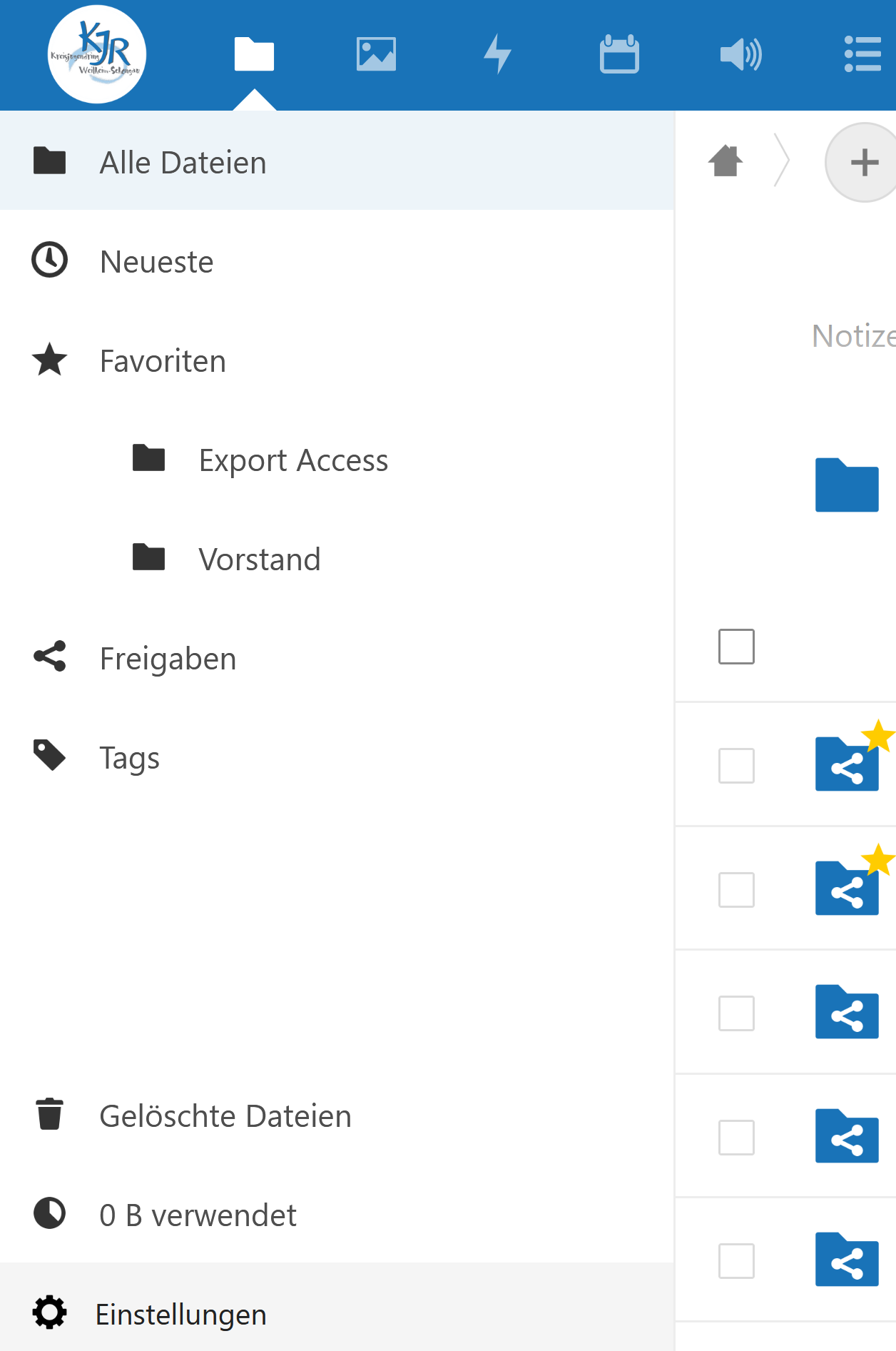Open the Activity lightning bolt app
The height and width of the screenshot is (1351, 896).
click(497, 54)
